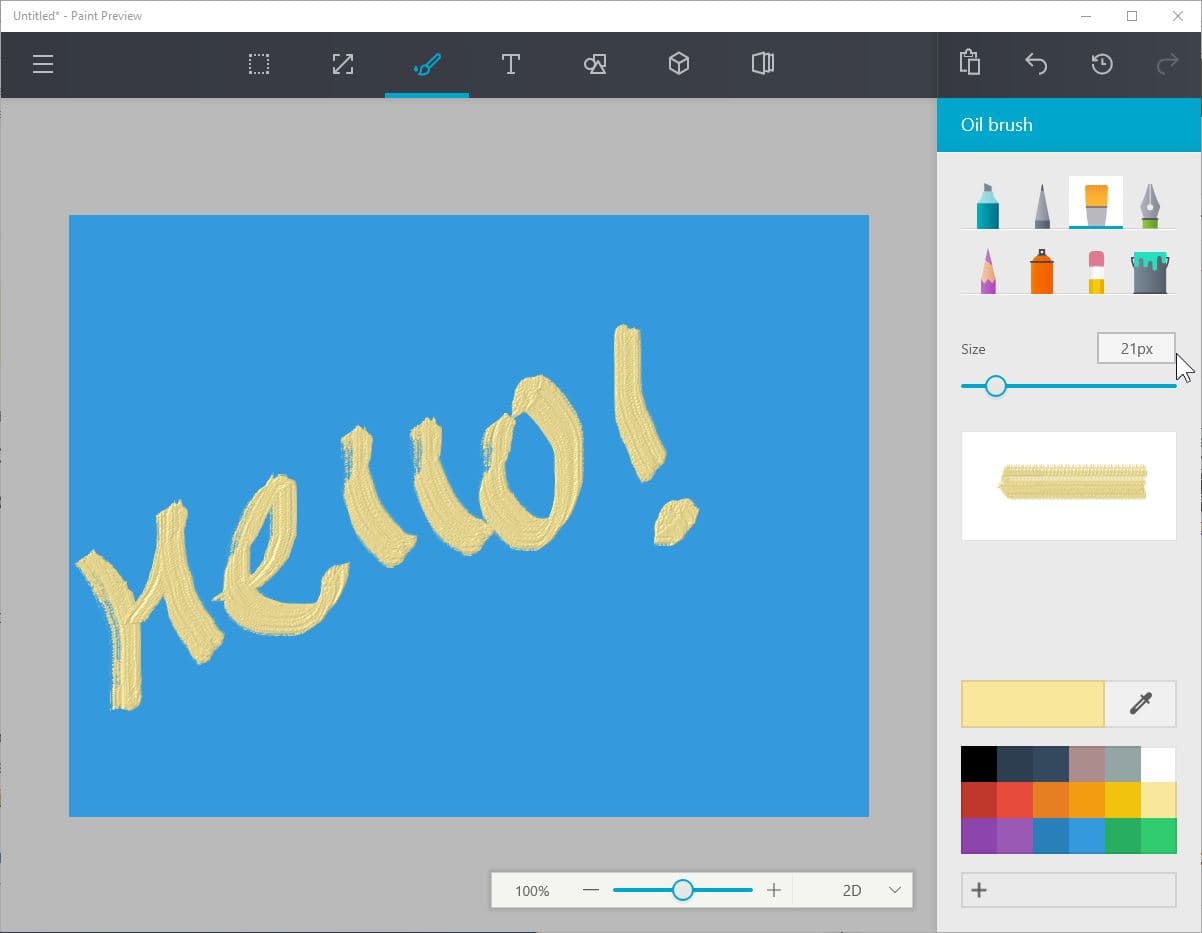Click the Paste clipboard button
1202x933 pixels.
click(969, 63)
